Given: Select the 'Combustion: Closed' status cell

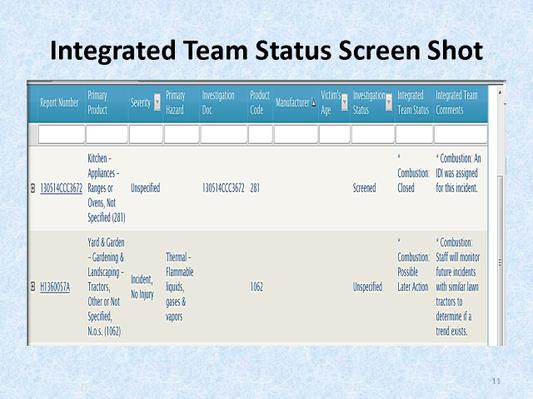Looking at the screenshot, I should pyautogui.click(x=413, y=173).
